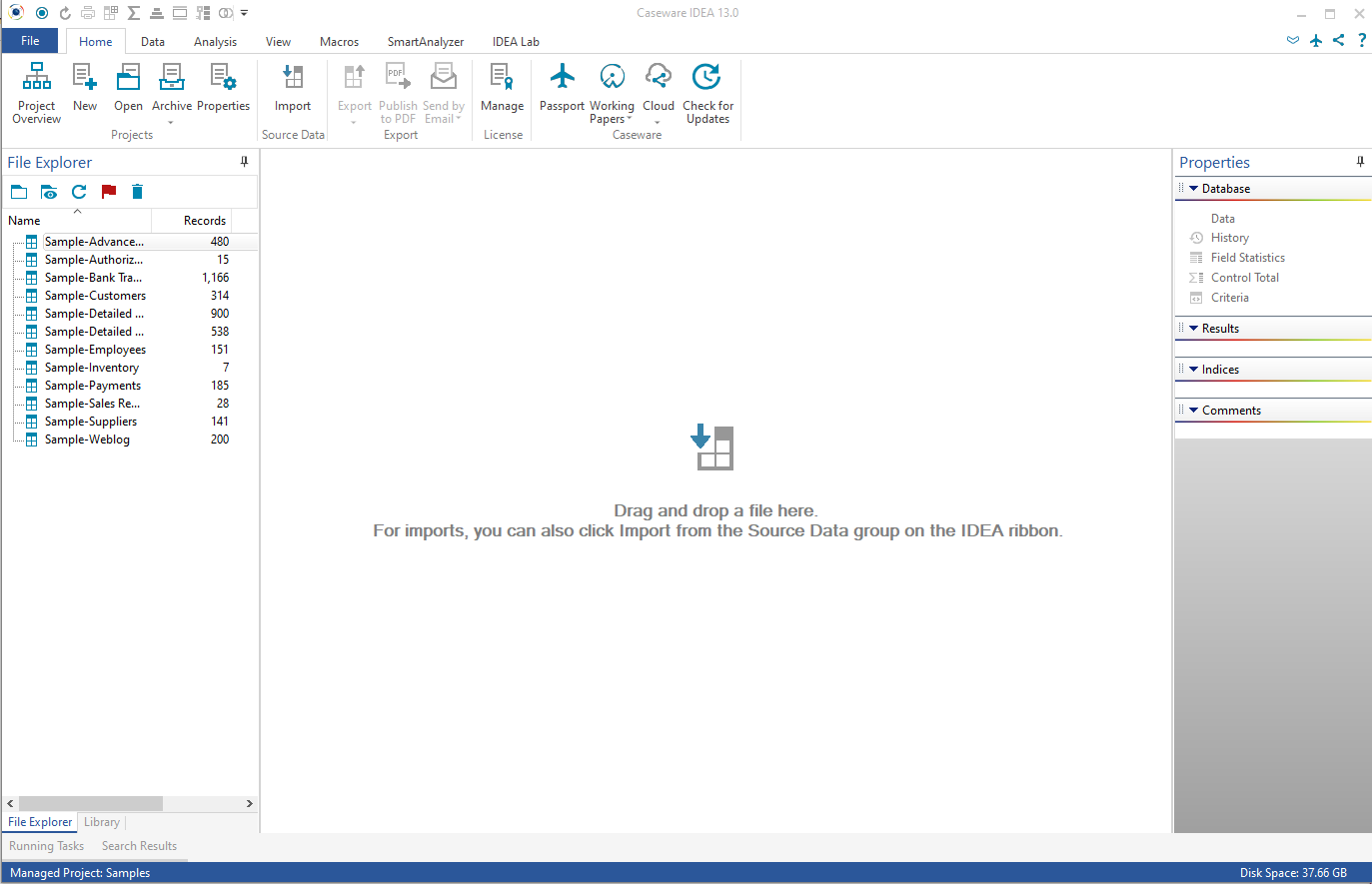Click the left arrow of File Explorer scrollbar
This screenshot has height=884, width=1372.
(11, 803)
